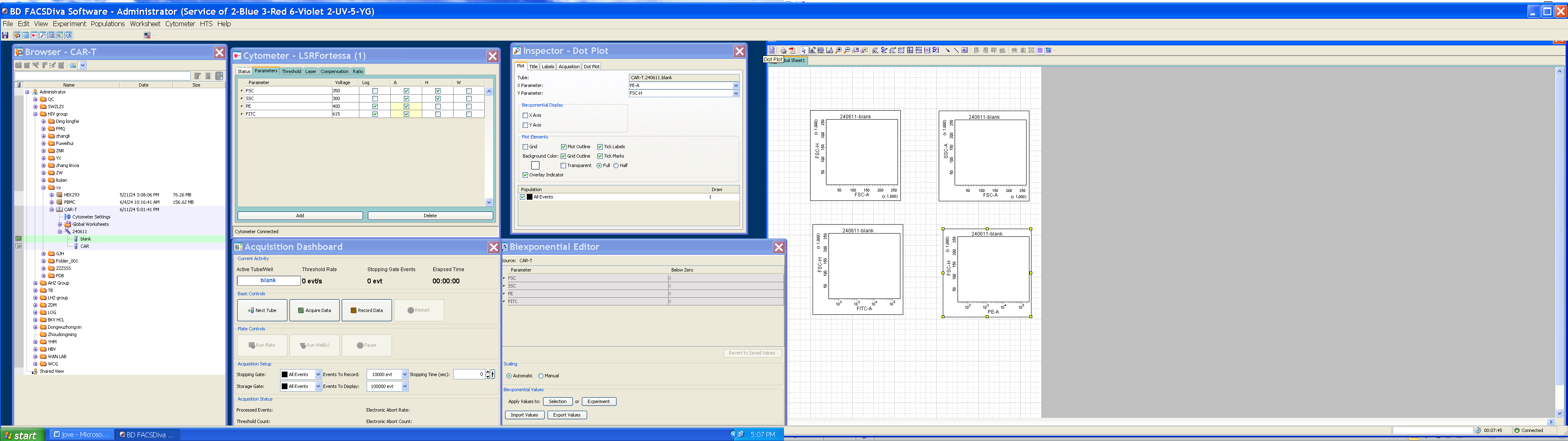Enable X Axis biexponential display checkbox
Screen dimensions: 1568x441
point(525,115)
